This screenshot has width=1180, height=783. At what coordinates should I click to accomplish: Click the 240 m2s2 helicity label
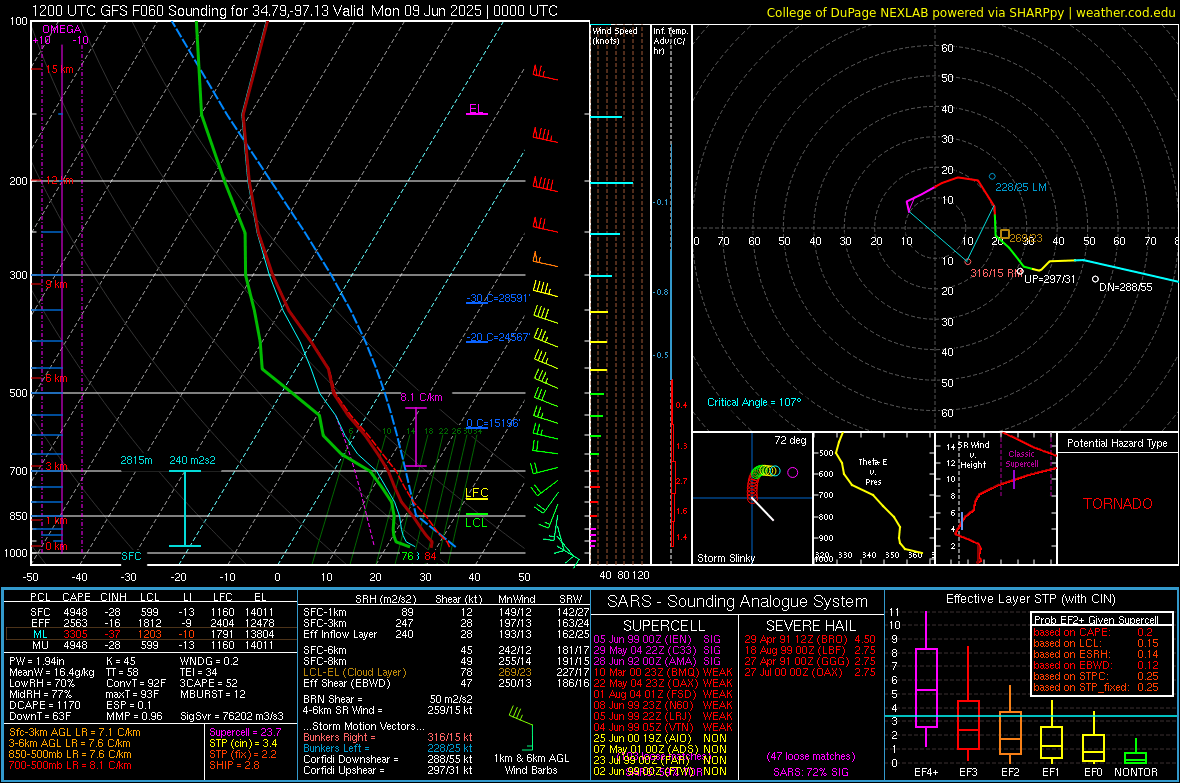pos(193,460)
